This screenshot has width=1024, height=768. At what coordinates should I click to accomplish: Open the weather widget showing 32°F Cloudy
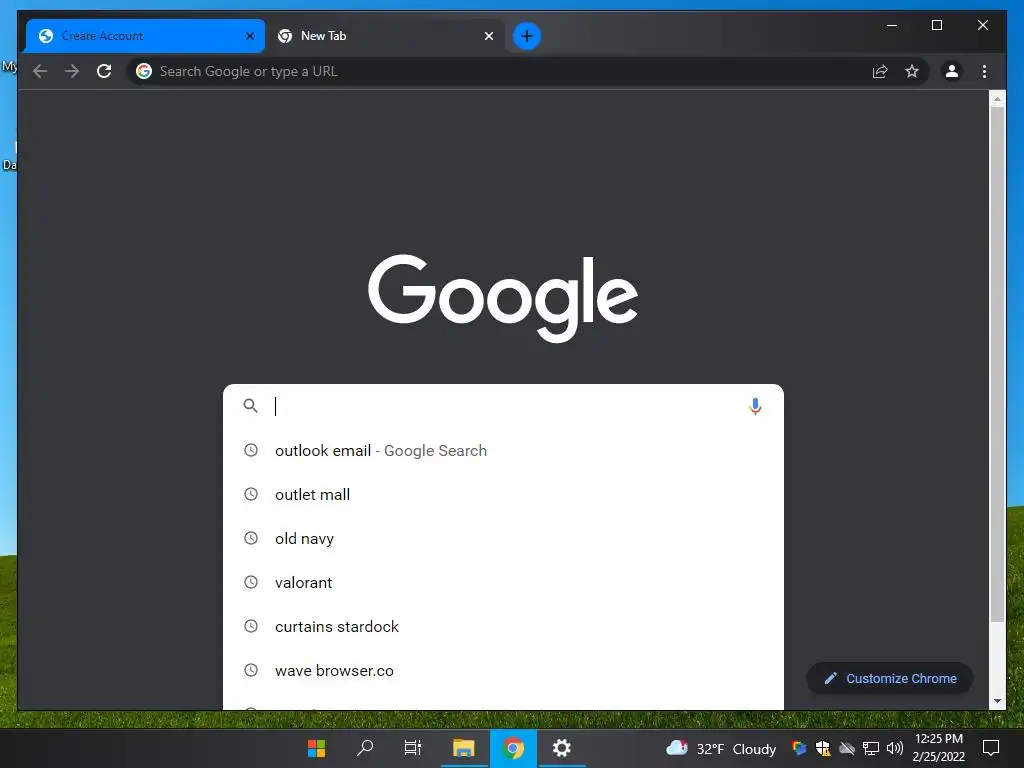721,748
